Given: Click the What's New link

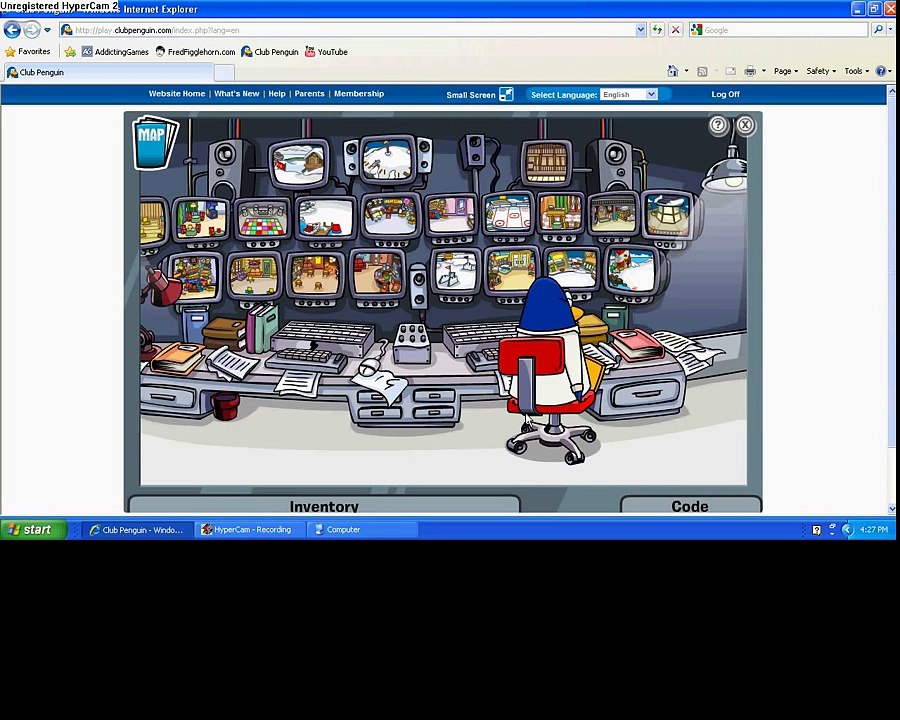Looking at the screenshot, I should 236,94.
